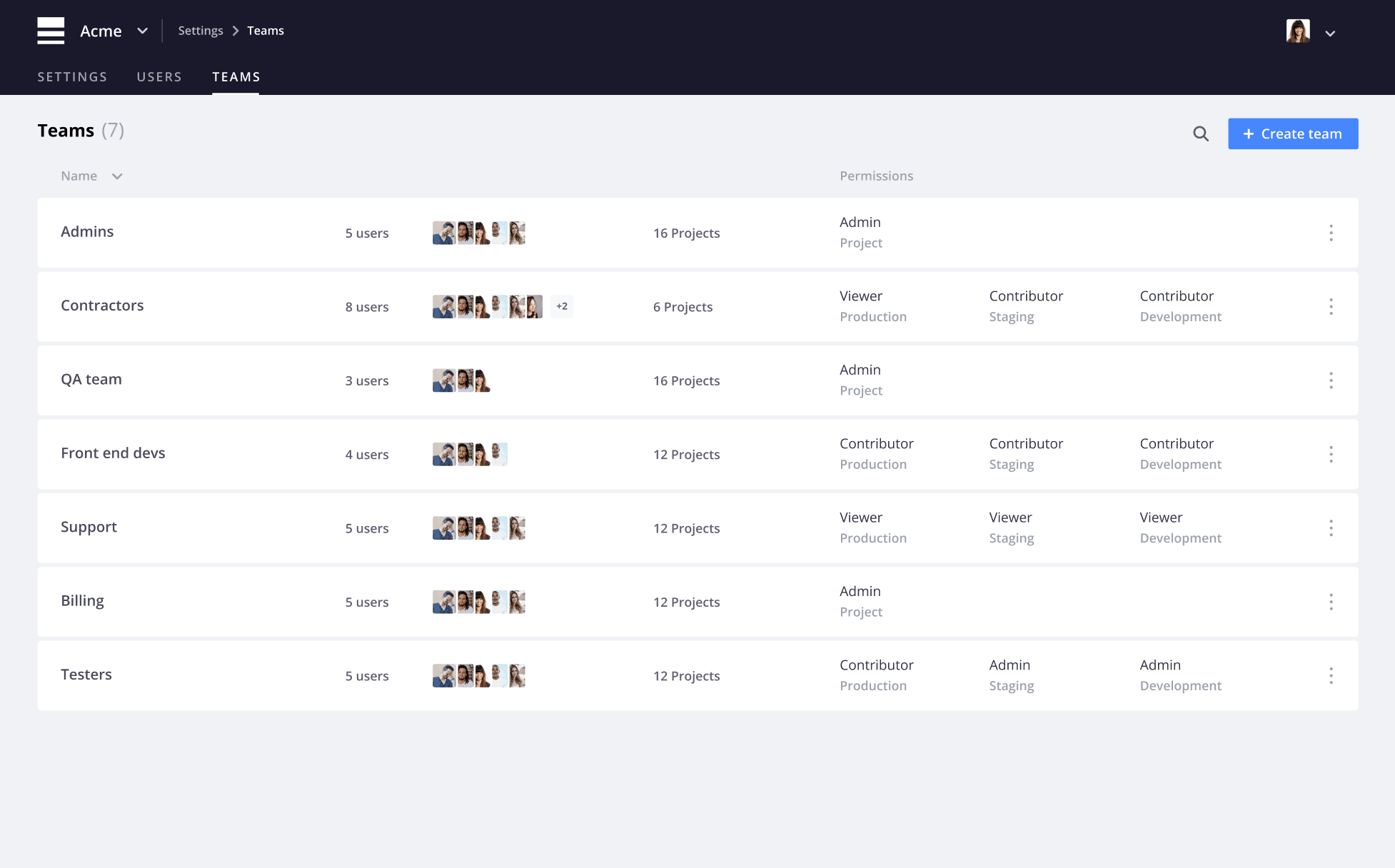This screenshot has height=868, width=1395.
Task: Expand the Name column sort dropdown
Action: point(117,176)
